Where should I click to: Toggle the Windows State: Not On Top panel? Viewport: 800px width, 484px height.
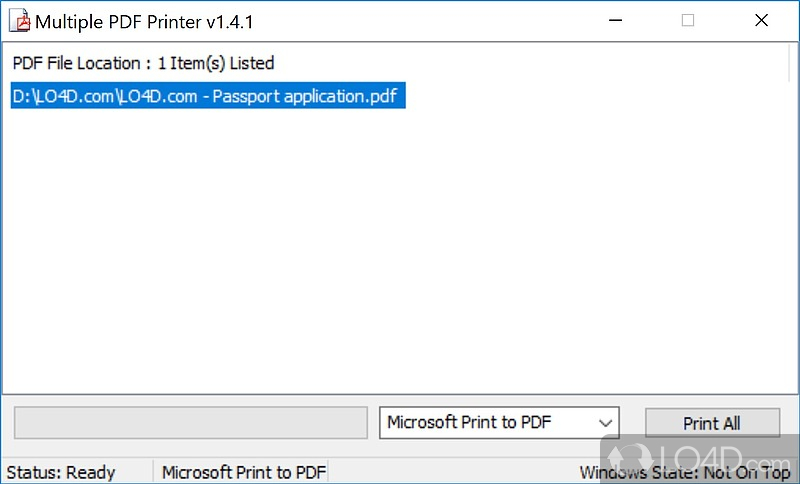pyautogui.click(x=684, y=472)
